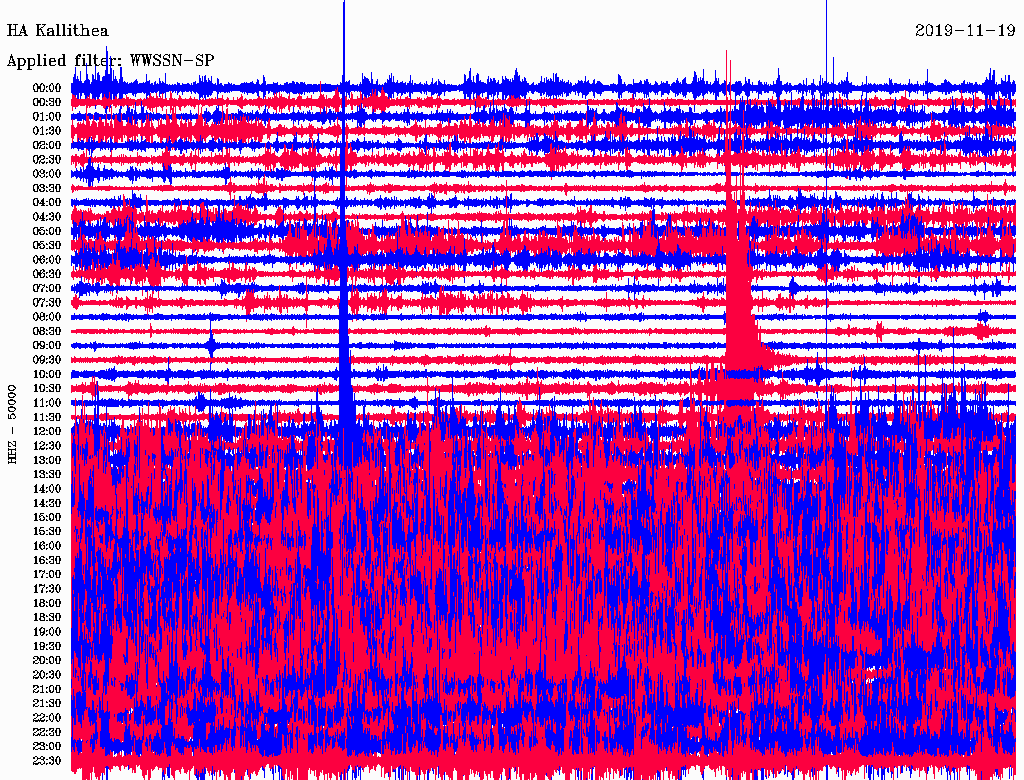Select the 02:00 time label
Image resolution: width=1024 pixels, height=780 pixels.
(x=47, y=146)
